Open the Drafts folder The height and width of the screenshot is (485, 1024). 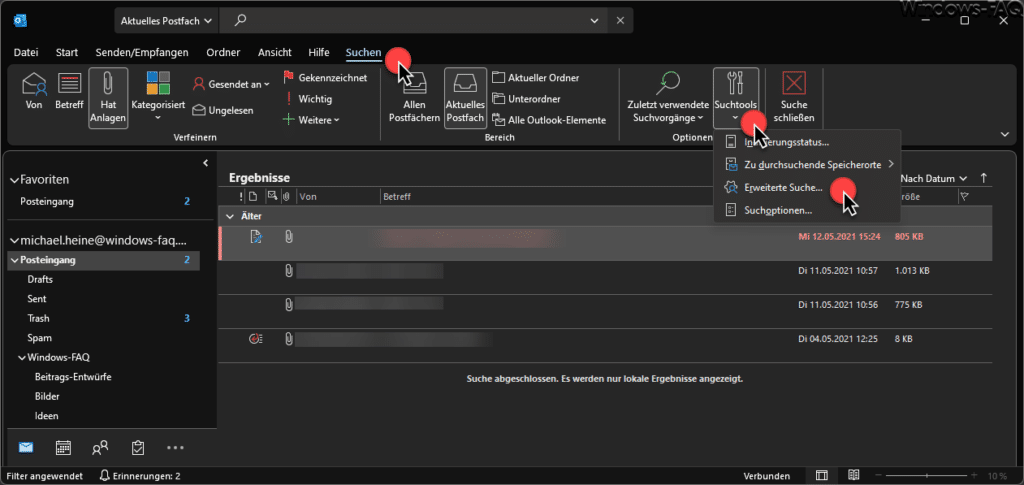pyautogui.click(x=40, y=279)
